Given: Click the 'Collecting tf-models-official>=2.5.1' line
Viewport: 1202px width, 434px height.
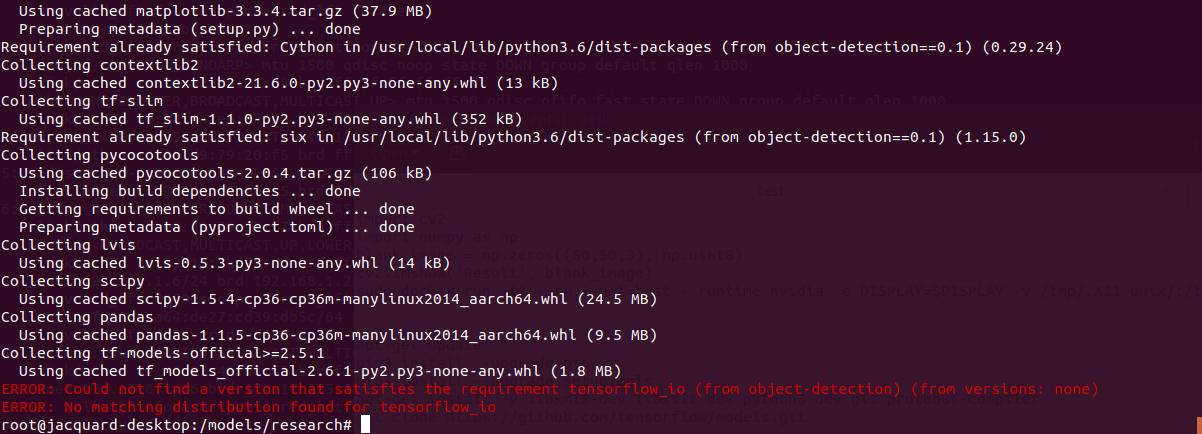Looking at the screenshot, I should (x=162, y=353).
